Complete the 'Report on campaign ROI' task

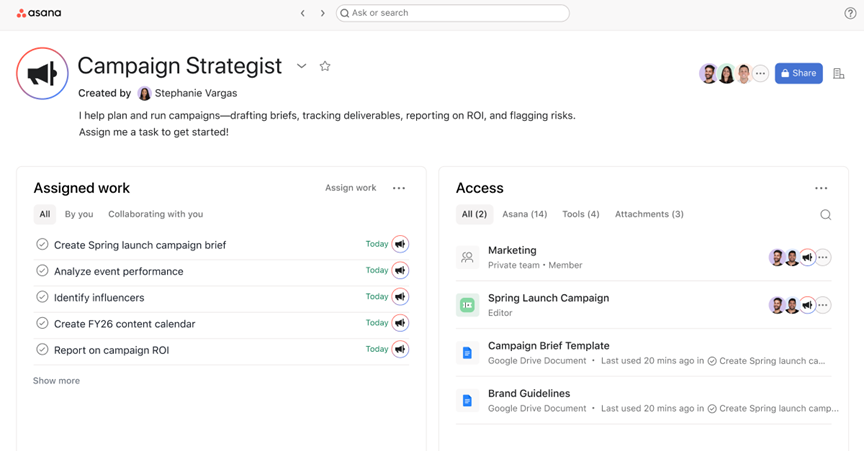click(42, 349)
